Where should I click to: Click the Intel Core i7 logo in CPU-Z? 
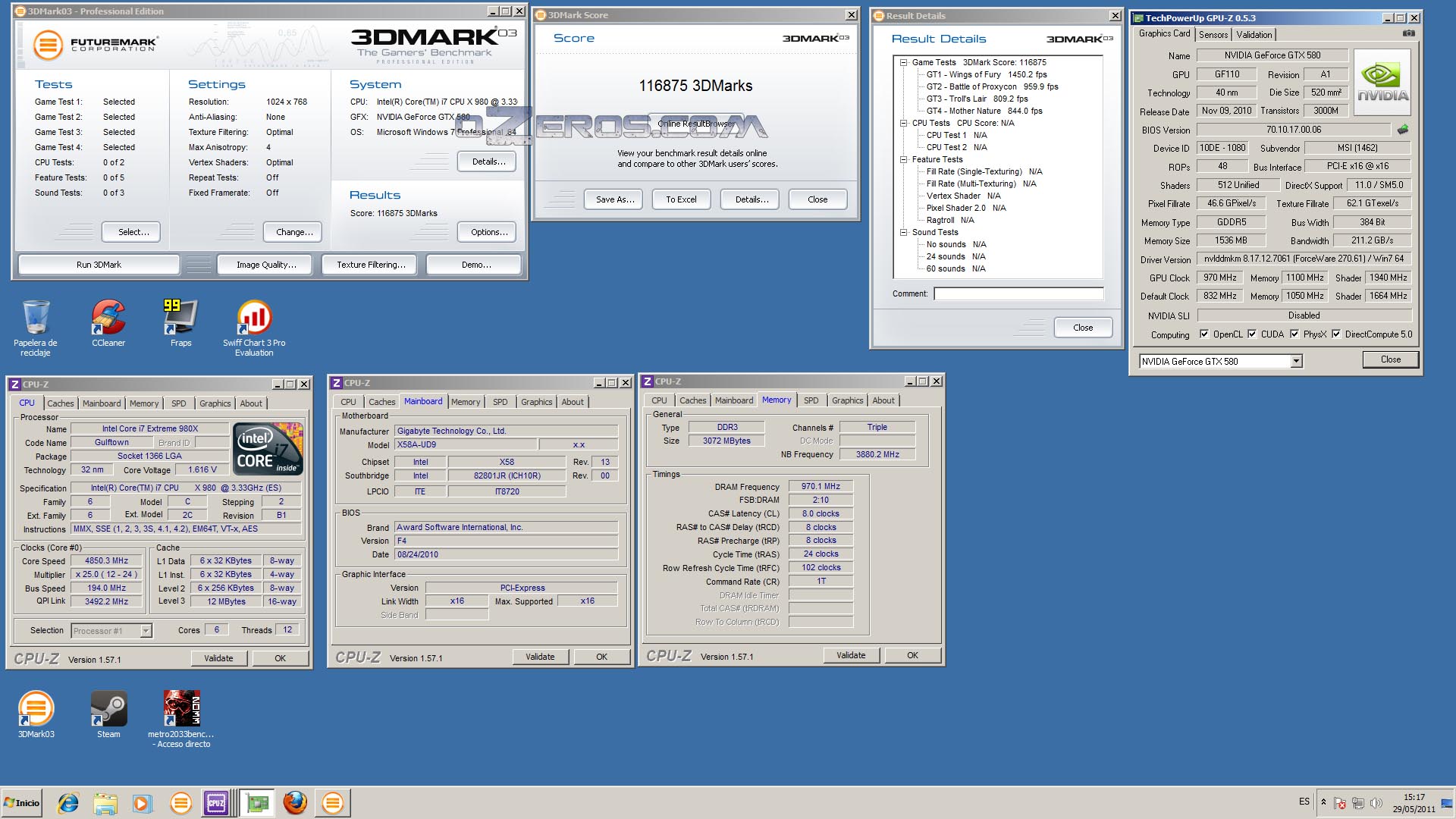point(268,448)
